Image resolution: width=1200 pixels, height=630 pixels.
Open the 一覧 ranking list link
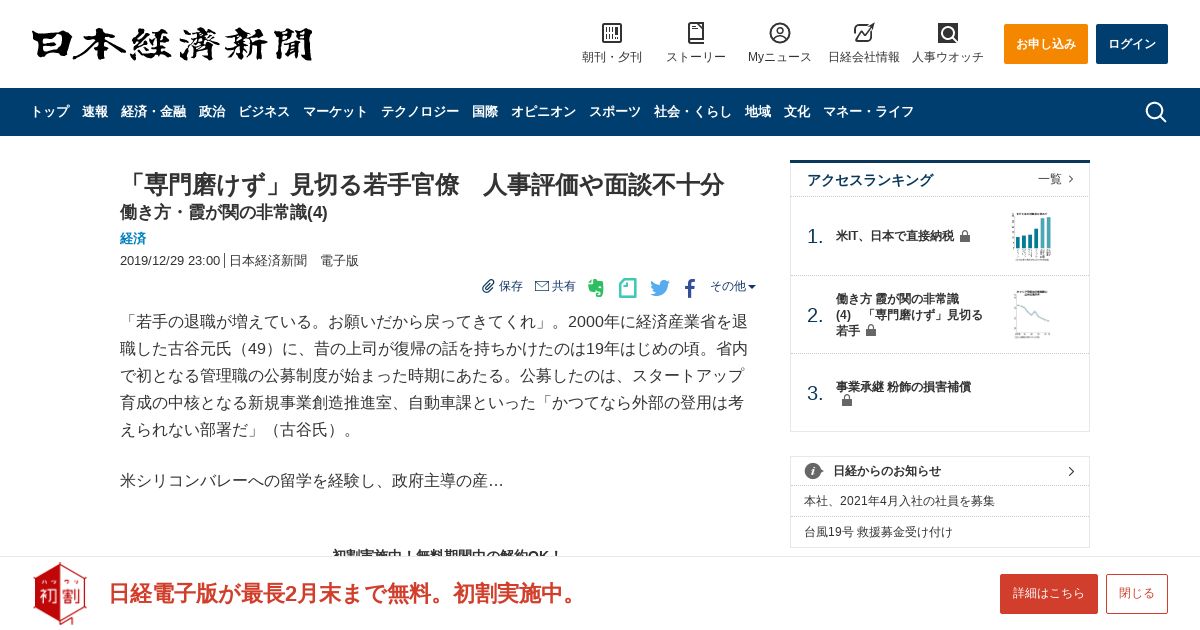(x=1056, y=179)
